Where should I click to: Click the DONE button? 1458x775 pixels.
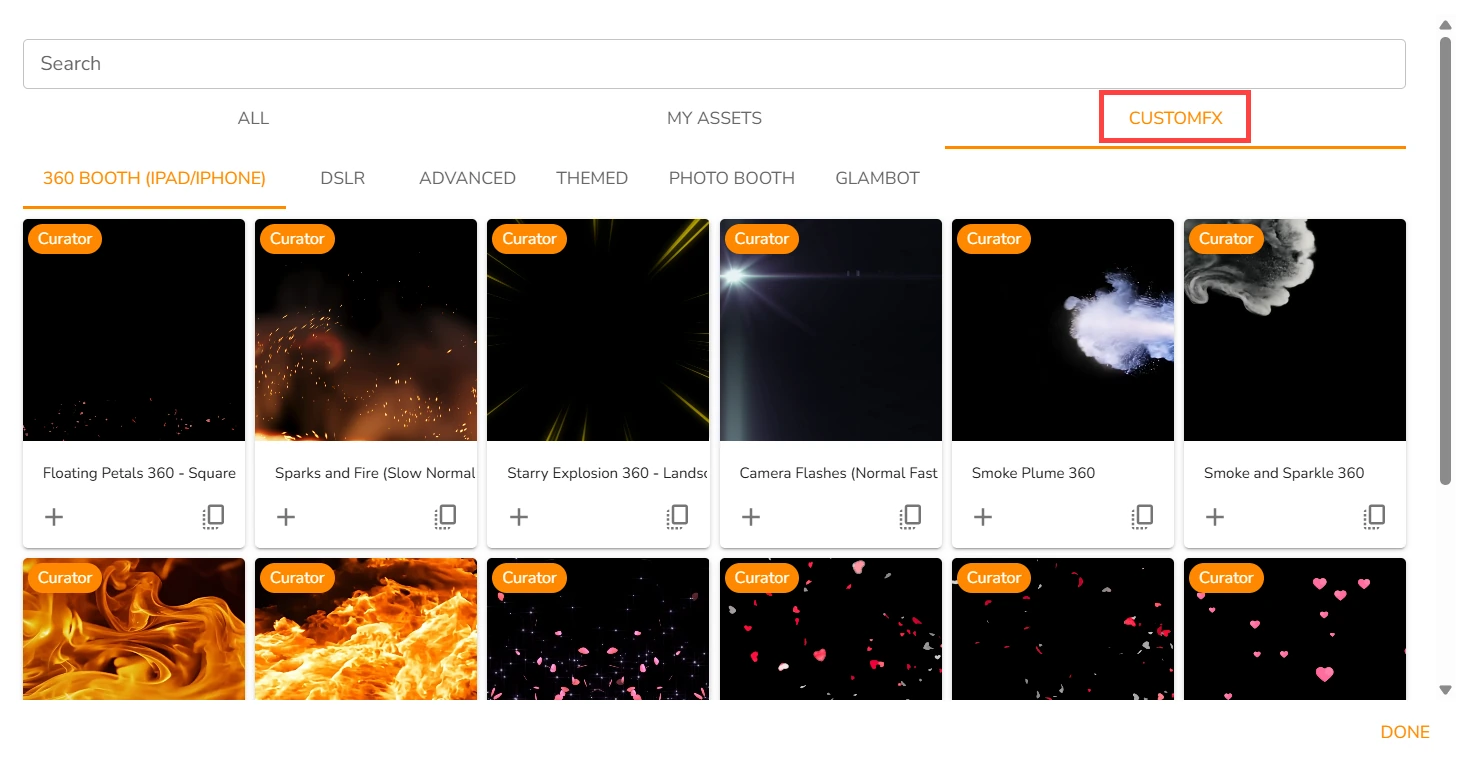(x=1404, y=732)
